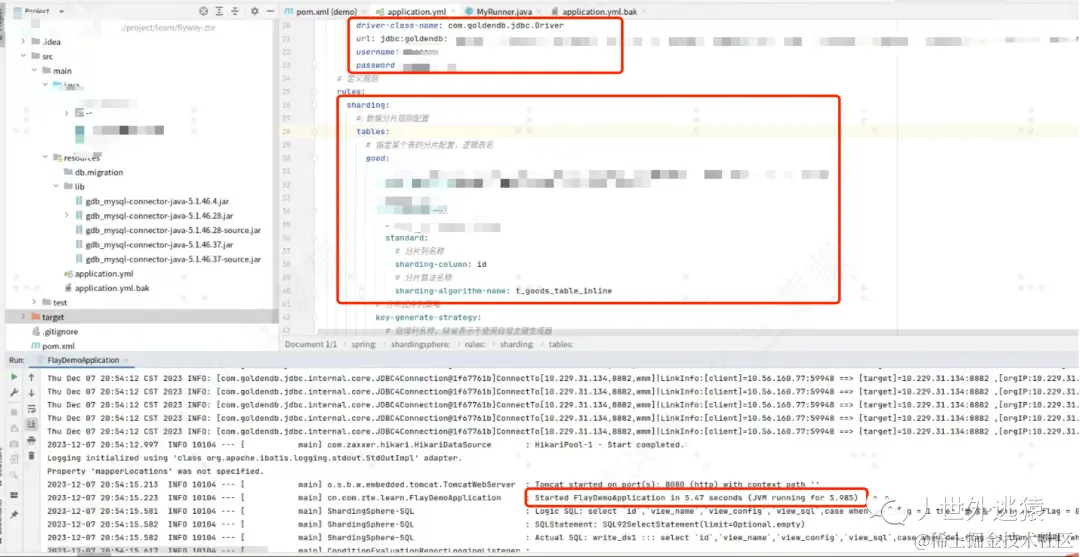Screen dimensions: 1080x557
Task: Take a thread dump with the camera icon
Action: [14, 444]
